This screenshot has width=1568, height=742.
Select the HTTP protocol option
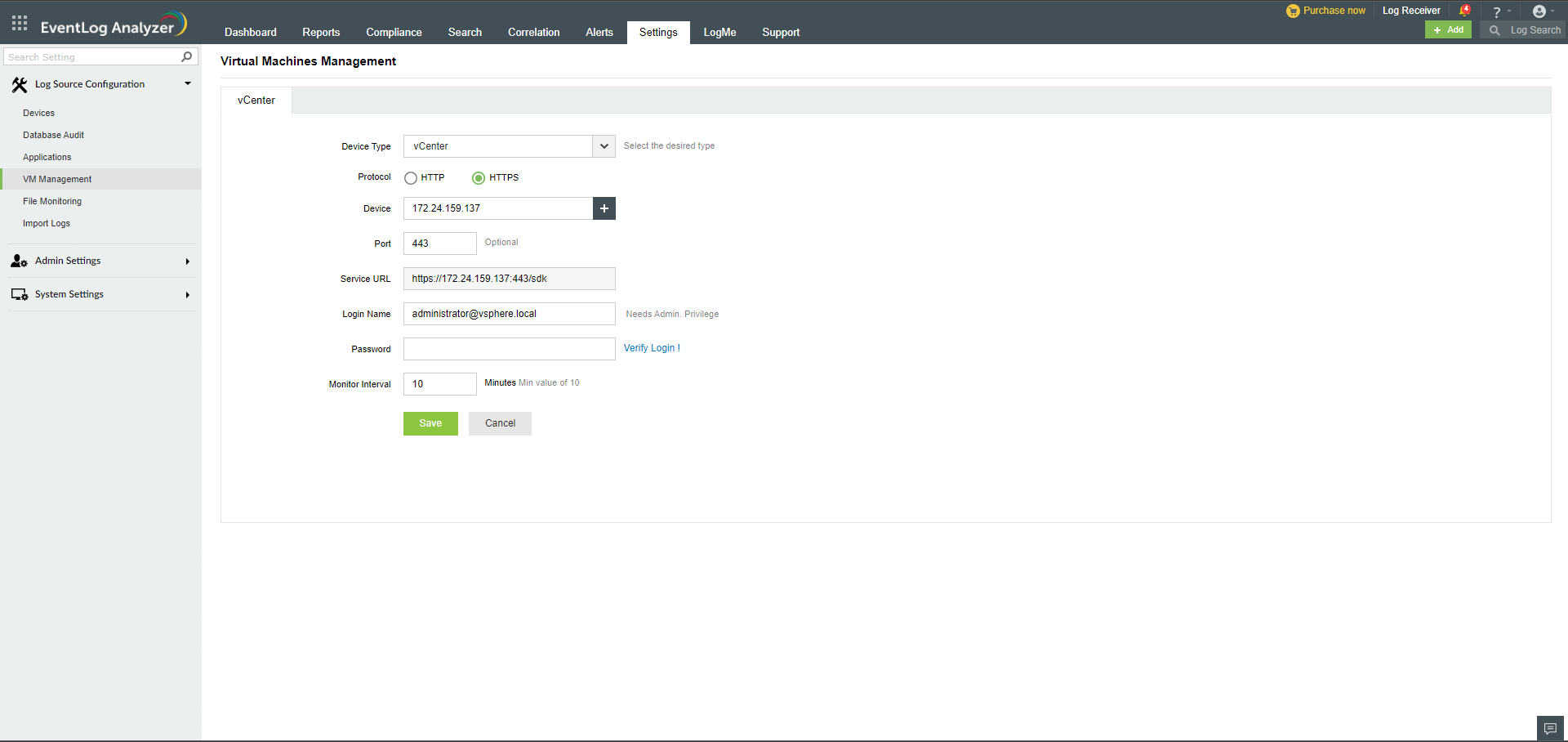pyautogui.click(x=410, y=177)
